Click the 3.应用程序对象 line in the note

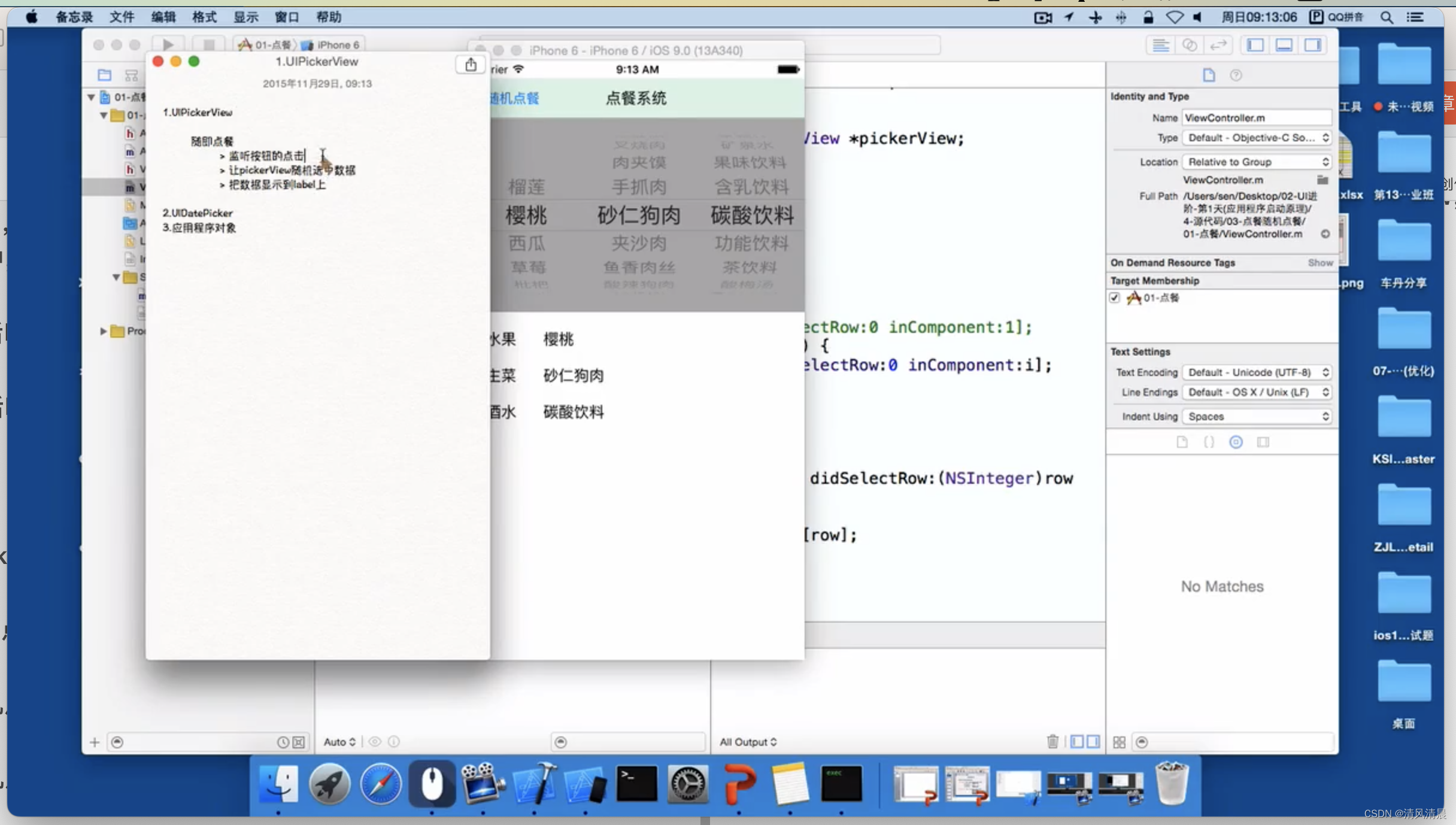coord(199,228)
